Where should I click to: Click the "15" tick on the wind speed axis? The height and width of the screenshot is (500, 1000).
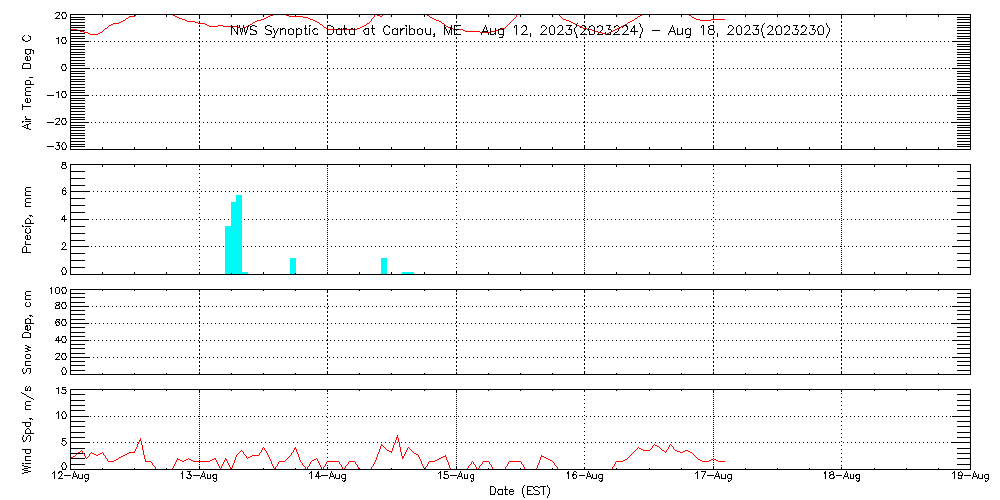tap(60, 391)
